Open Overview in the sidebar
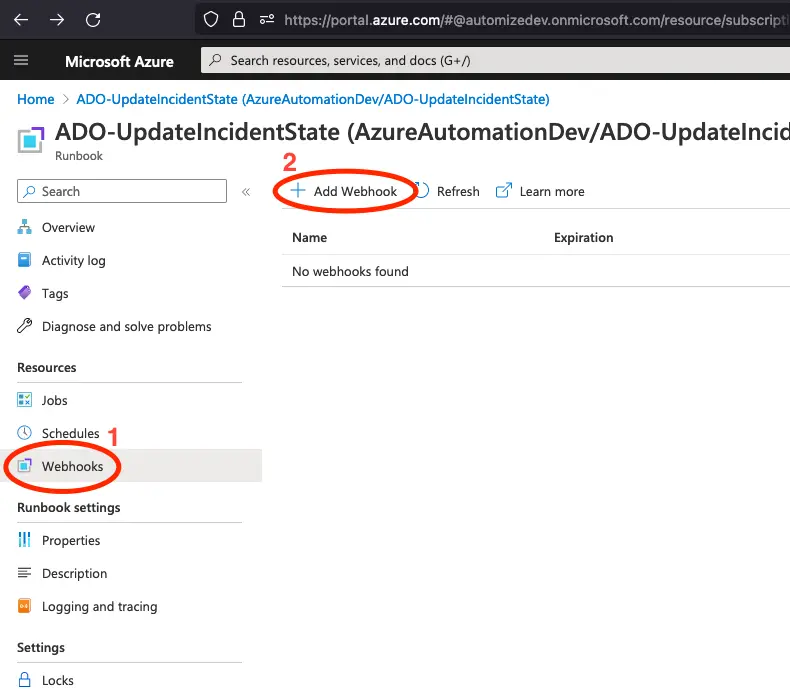Image resolution: width=790 pixels, height=700 pixels. point(68,227)
